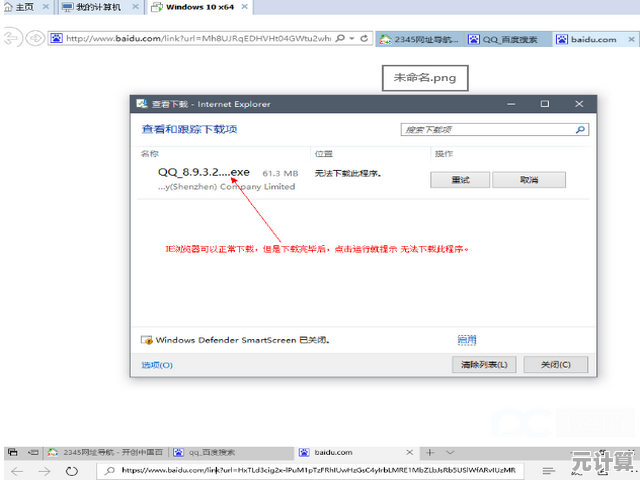Click the 搜索下载项 search field

click(485, 130)
